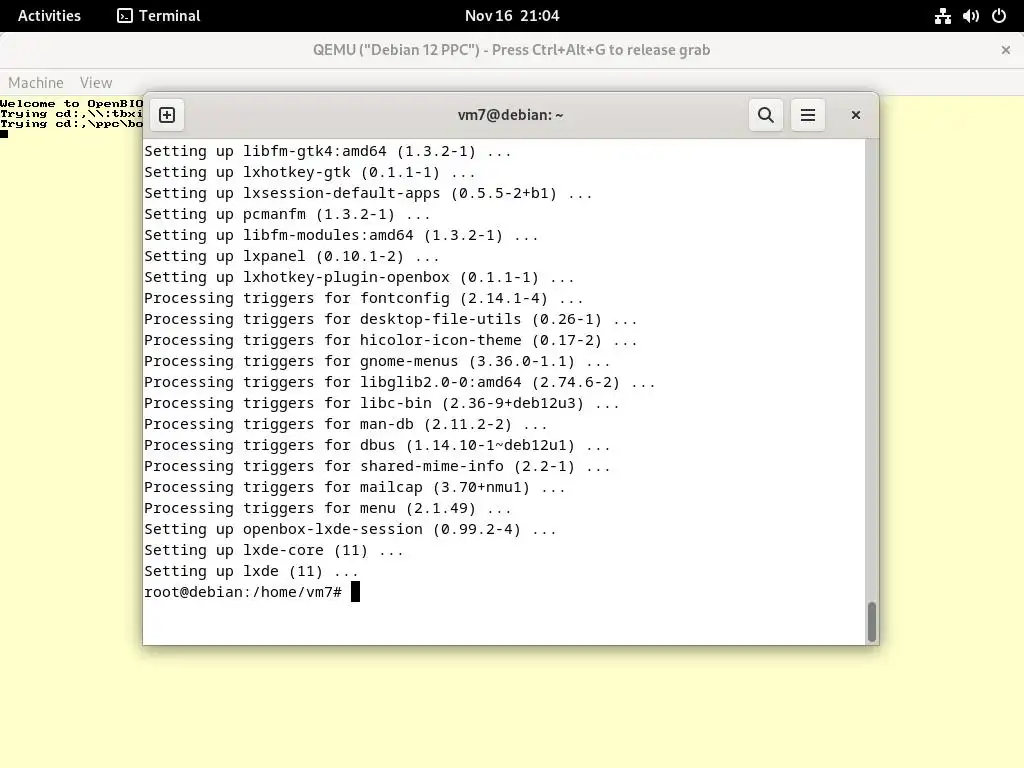
Task: Click the QEMU window title text
Action: coord(511,50)
